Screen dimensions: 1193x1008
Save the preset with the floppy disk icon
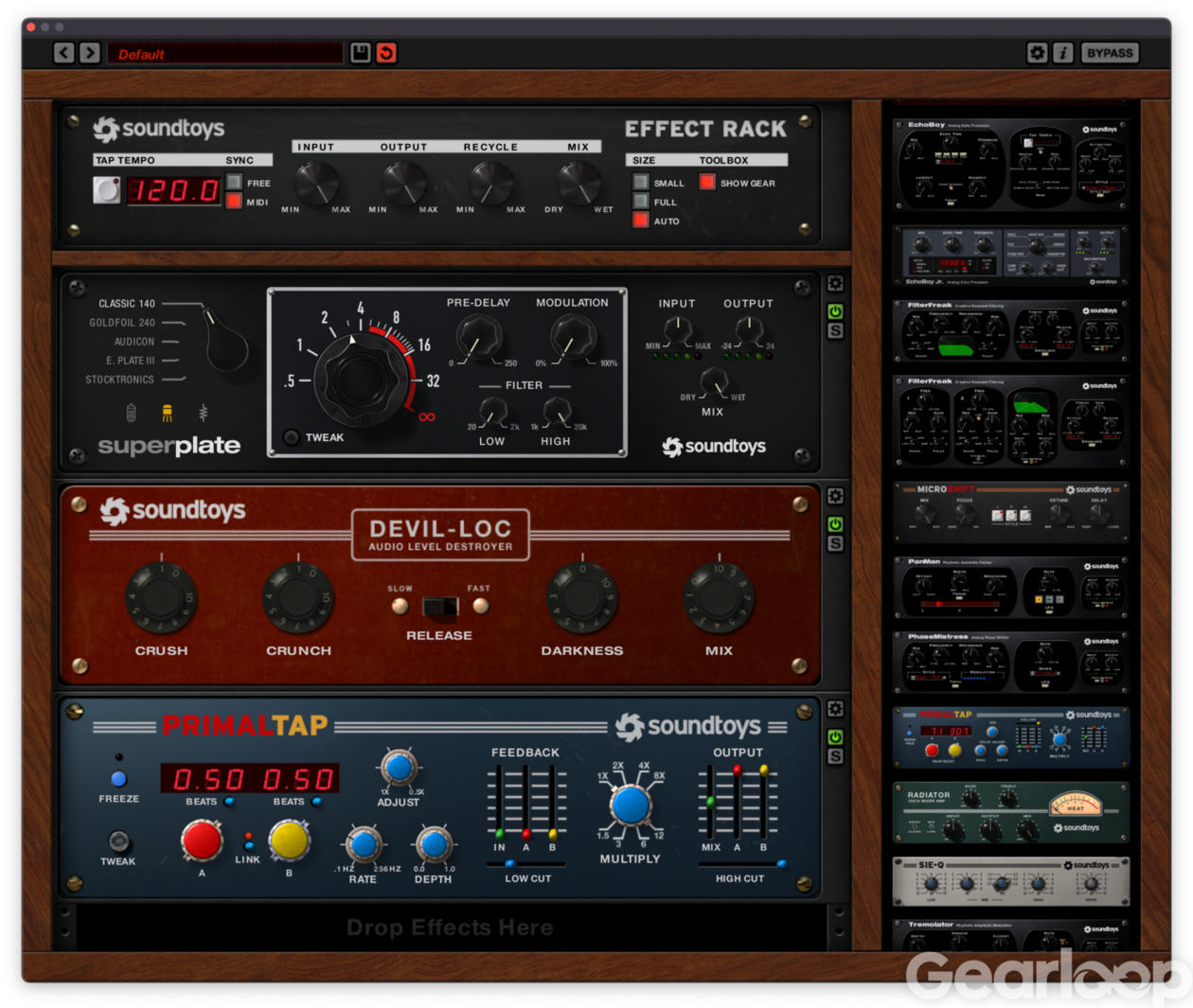click(361, 53)
